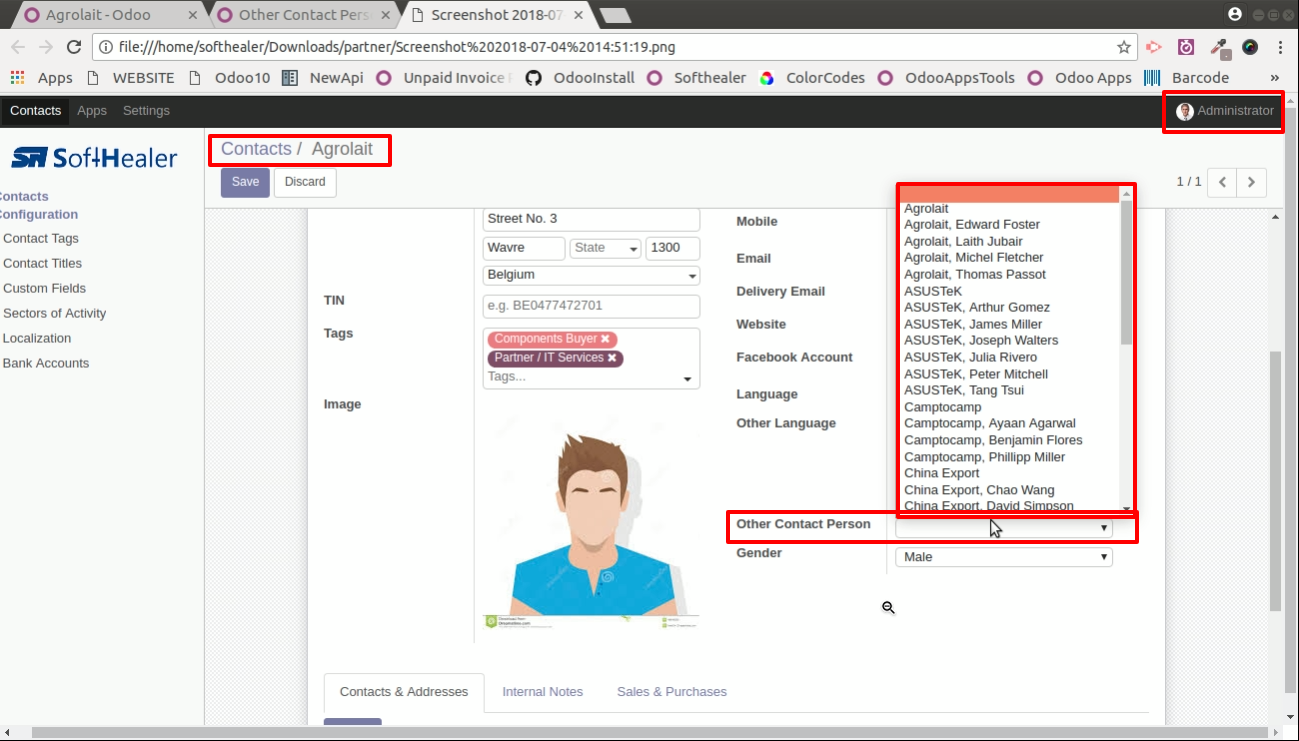The width and height of the screenshot is (1299, 741).
Task: Open a new browser tab
Action: click(615, 15)
